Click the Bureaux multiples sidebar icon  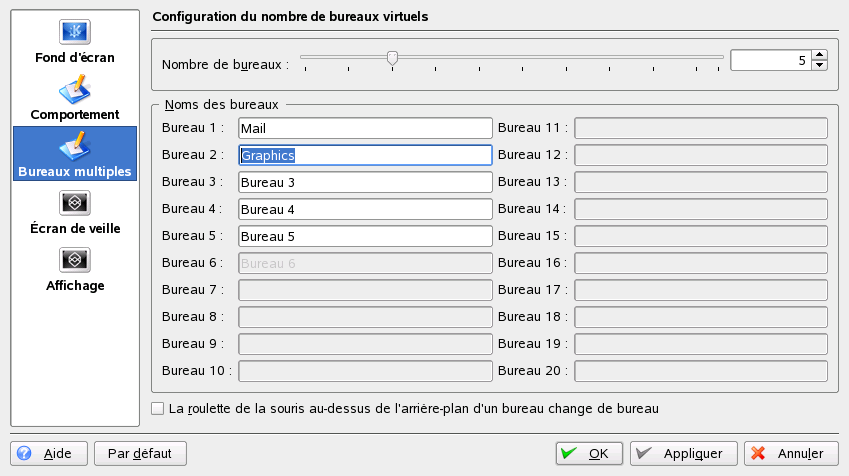click(x=75, y=146)
